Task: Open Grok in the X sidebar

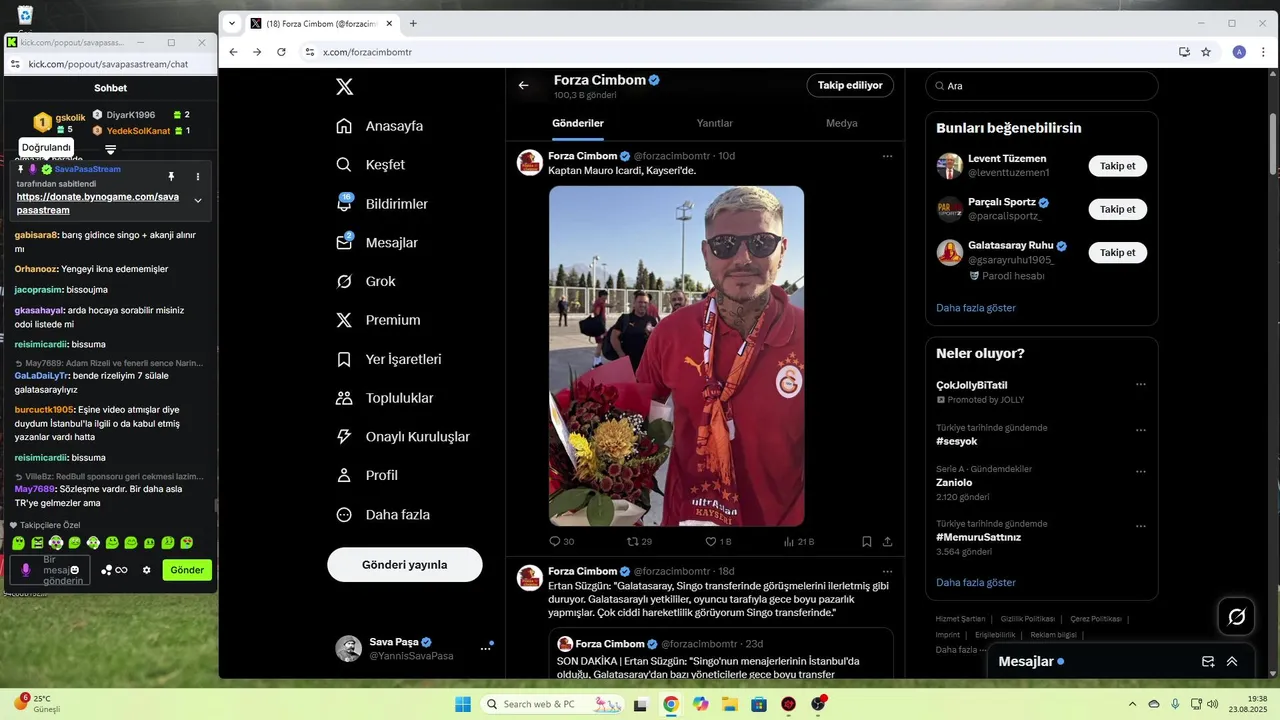Action: [x=366, y=282]
